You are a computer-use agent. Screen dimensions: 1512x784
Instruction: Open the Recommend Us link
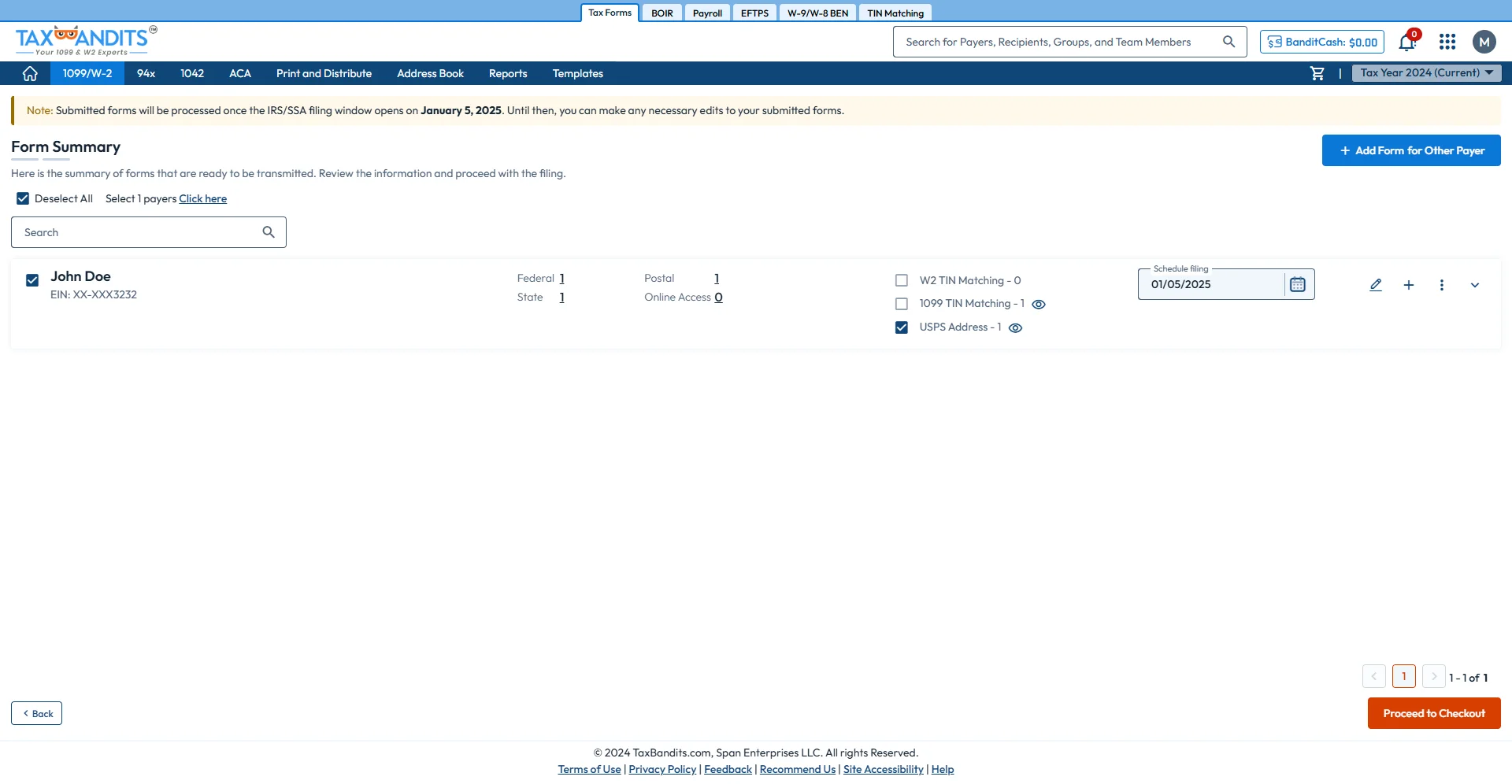[798, 769]
